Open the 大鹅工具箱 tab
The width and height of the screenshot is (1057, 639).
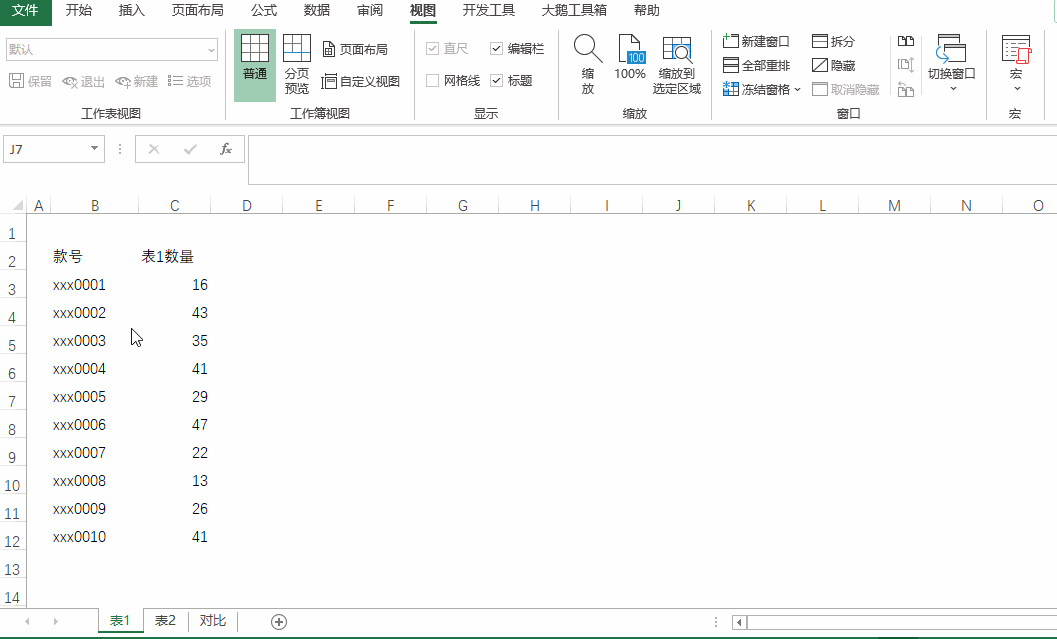574,11
